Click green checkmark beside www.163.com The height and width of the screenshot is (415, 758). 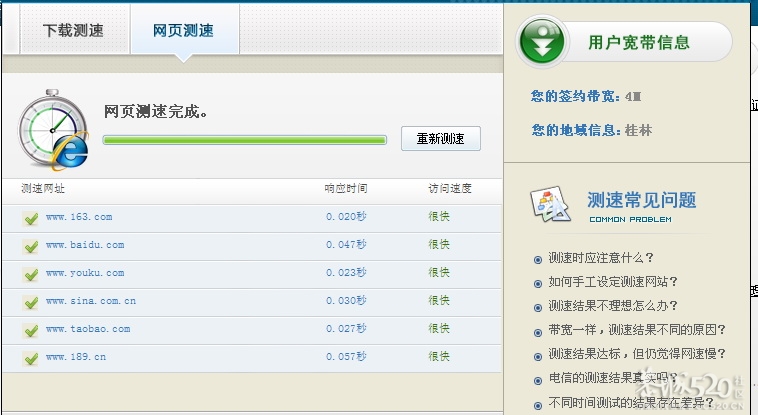[x=31, y=218]
